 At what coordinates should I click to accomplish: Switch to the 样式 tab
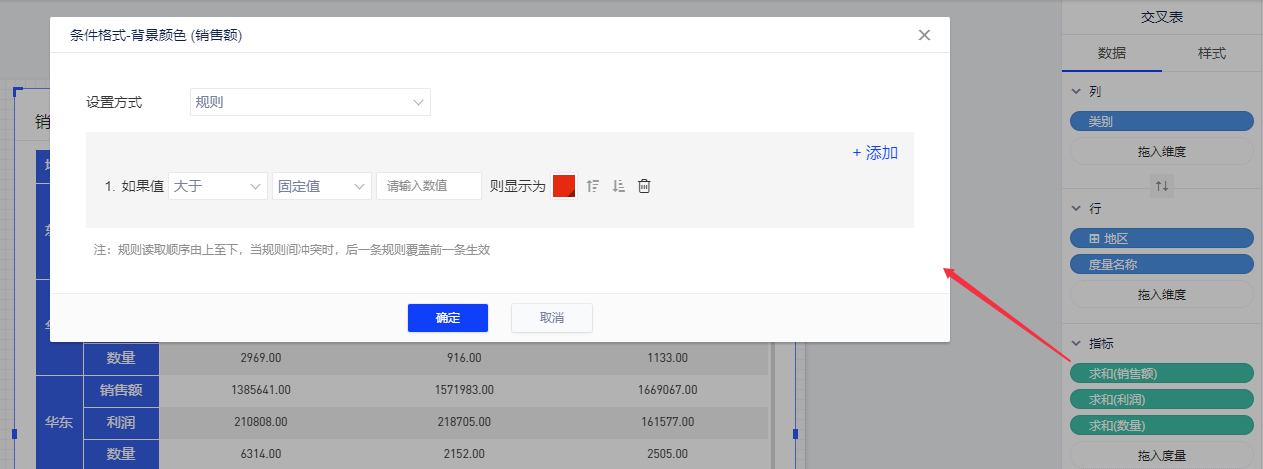[1212, 54]
